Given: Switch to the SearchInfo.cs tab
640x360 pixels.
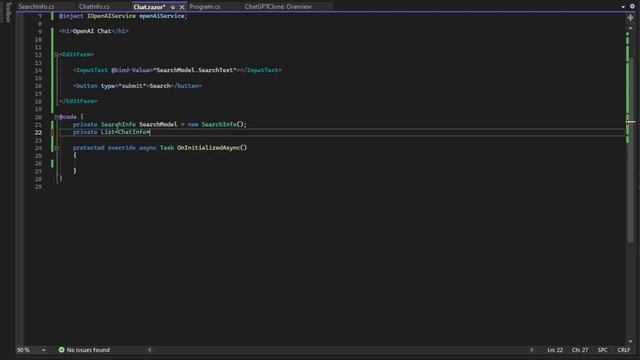Looking at the screenshot, I should [x=36, y=7].
